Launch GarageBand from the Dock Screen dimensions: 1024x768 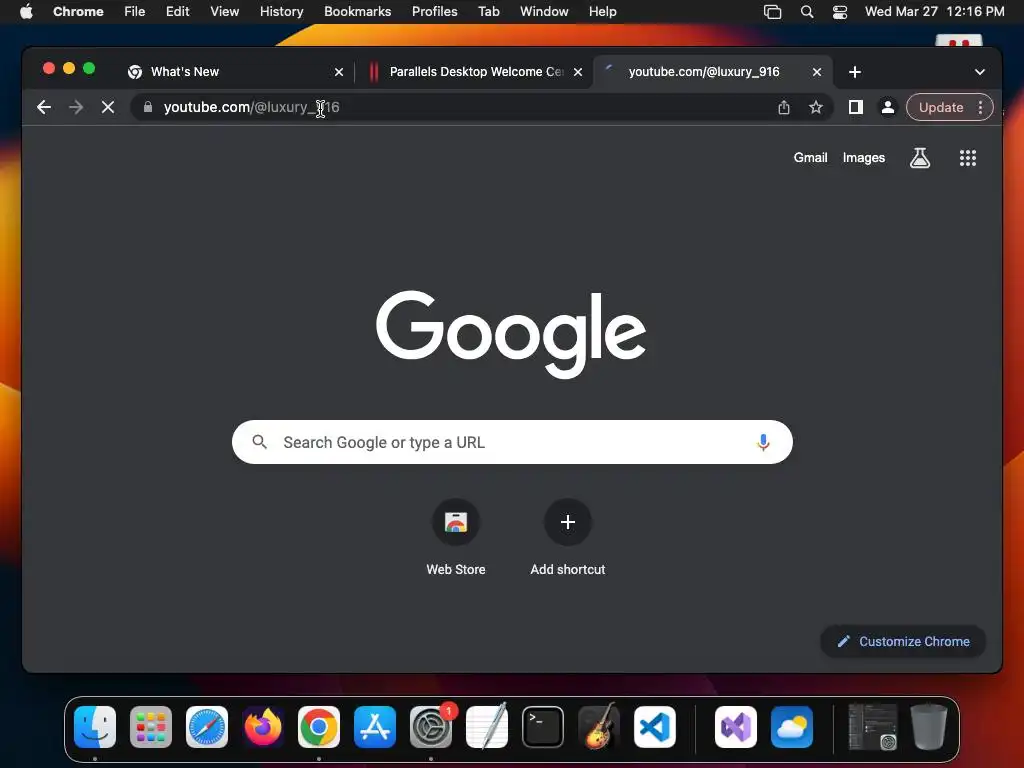599,727
